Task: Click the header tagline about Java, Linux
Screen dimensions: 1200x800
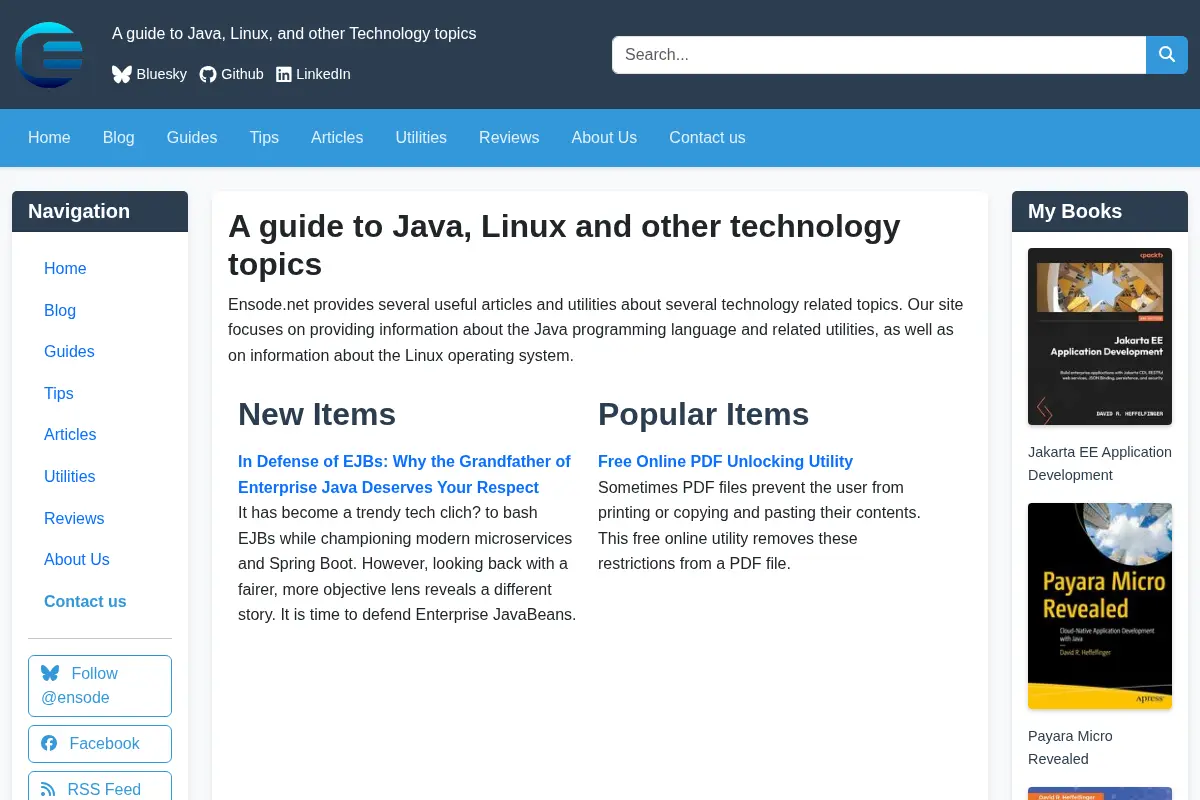Action: tap(294, 34)
